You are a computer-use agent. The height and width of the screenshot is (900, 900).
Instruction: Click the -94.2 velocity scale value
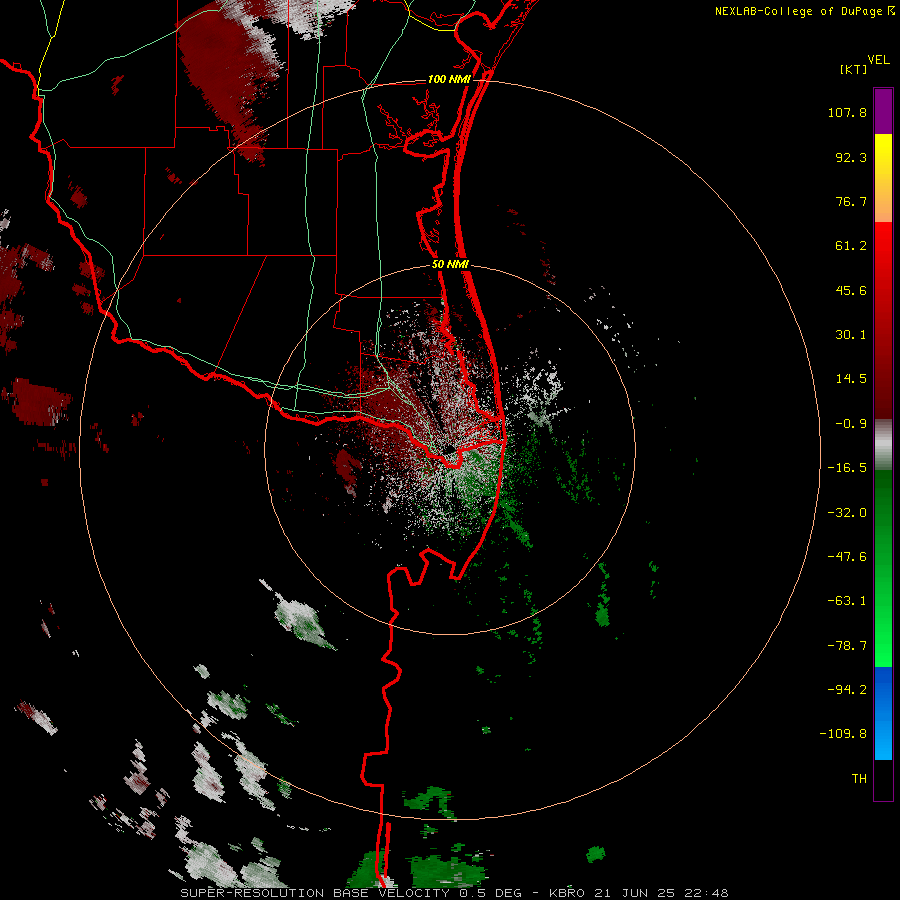point(847,689)
